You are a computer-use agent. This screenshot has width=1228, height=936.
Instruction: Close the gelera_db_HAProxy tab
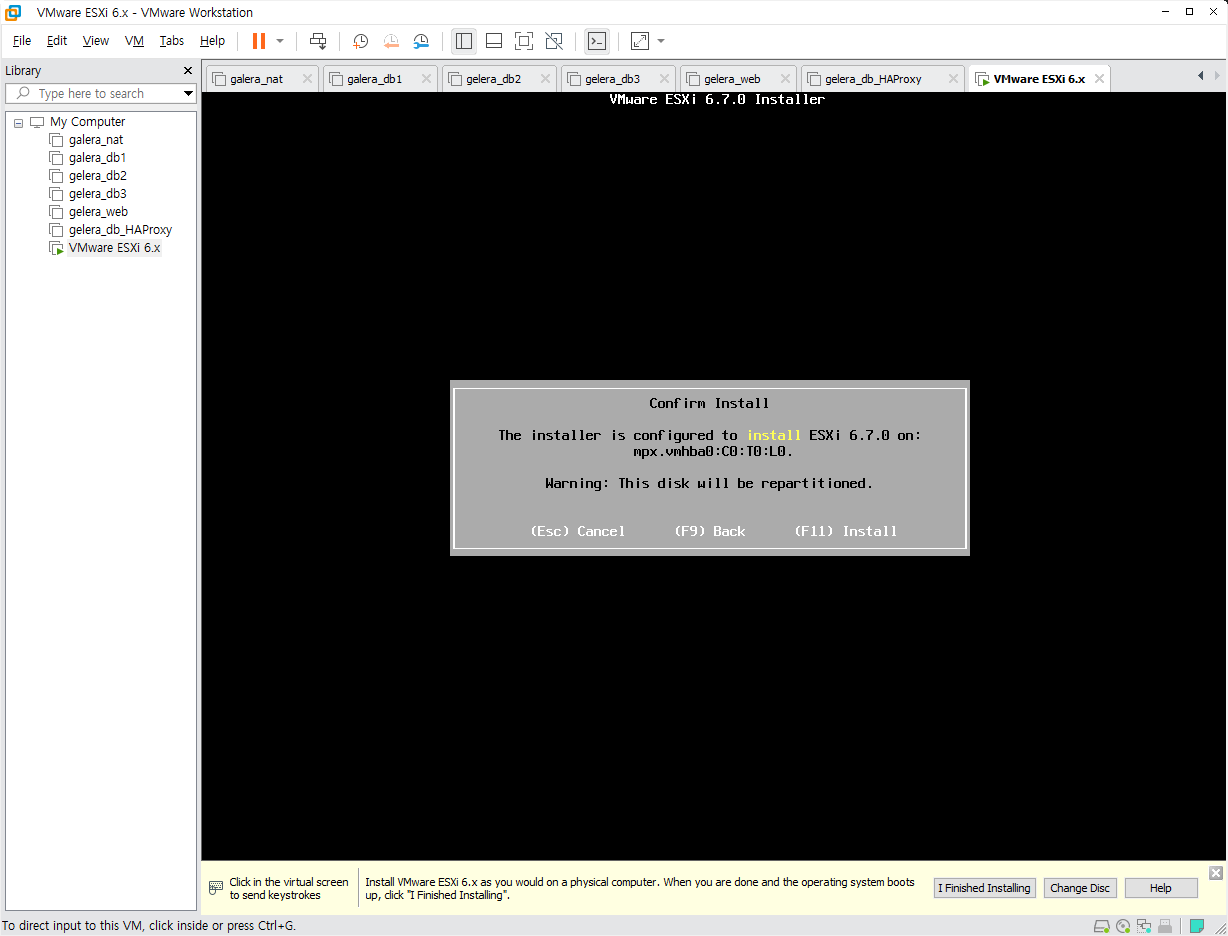point(953,79)
